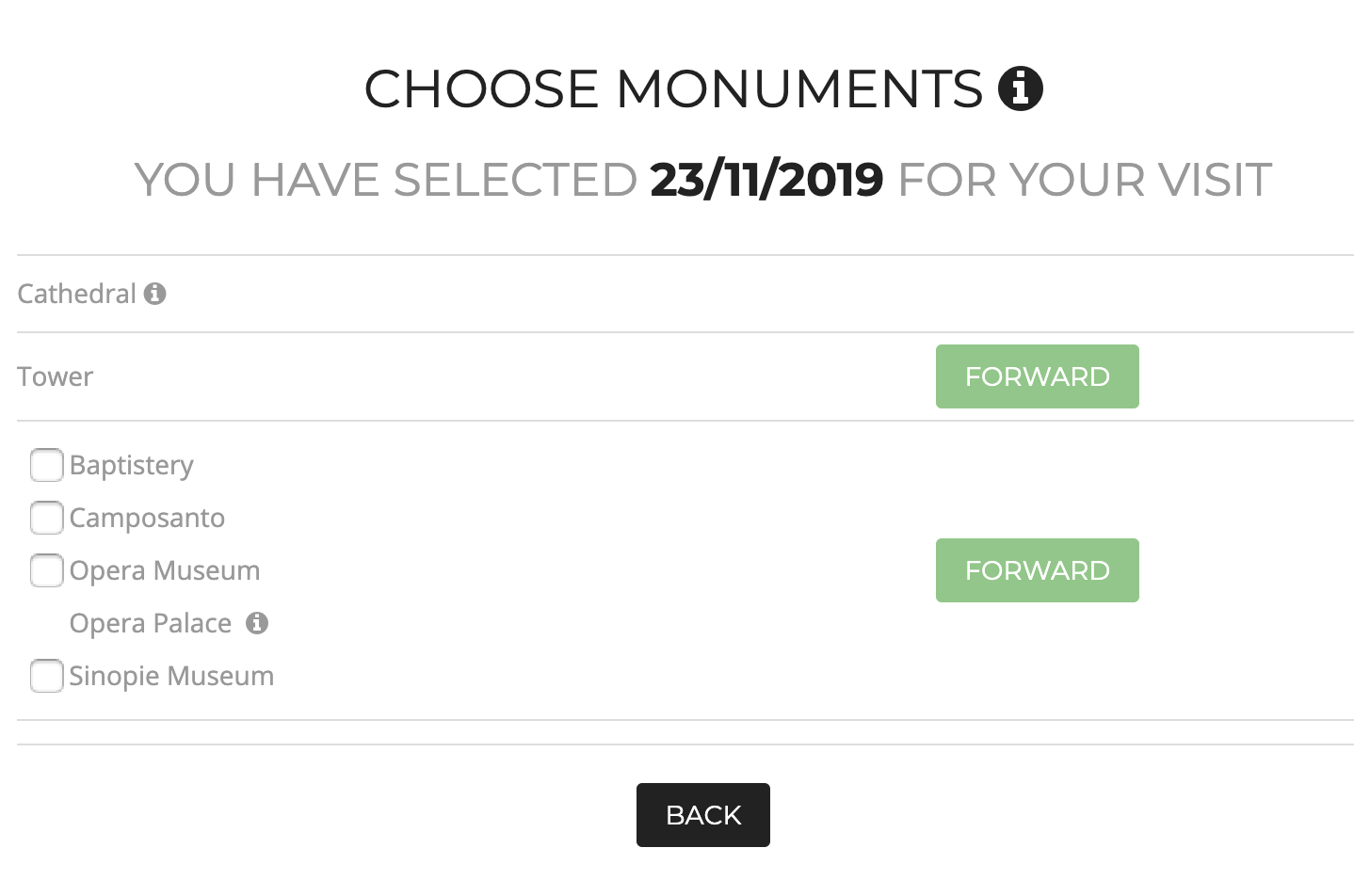Image resolution: width=1354 pixels, height=896 pixels.
Task: Click the Cathedral info icon
Action: 155,294
